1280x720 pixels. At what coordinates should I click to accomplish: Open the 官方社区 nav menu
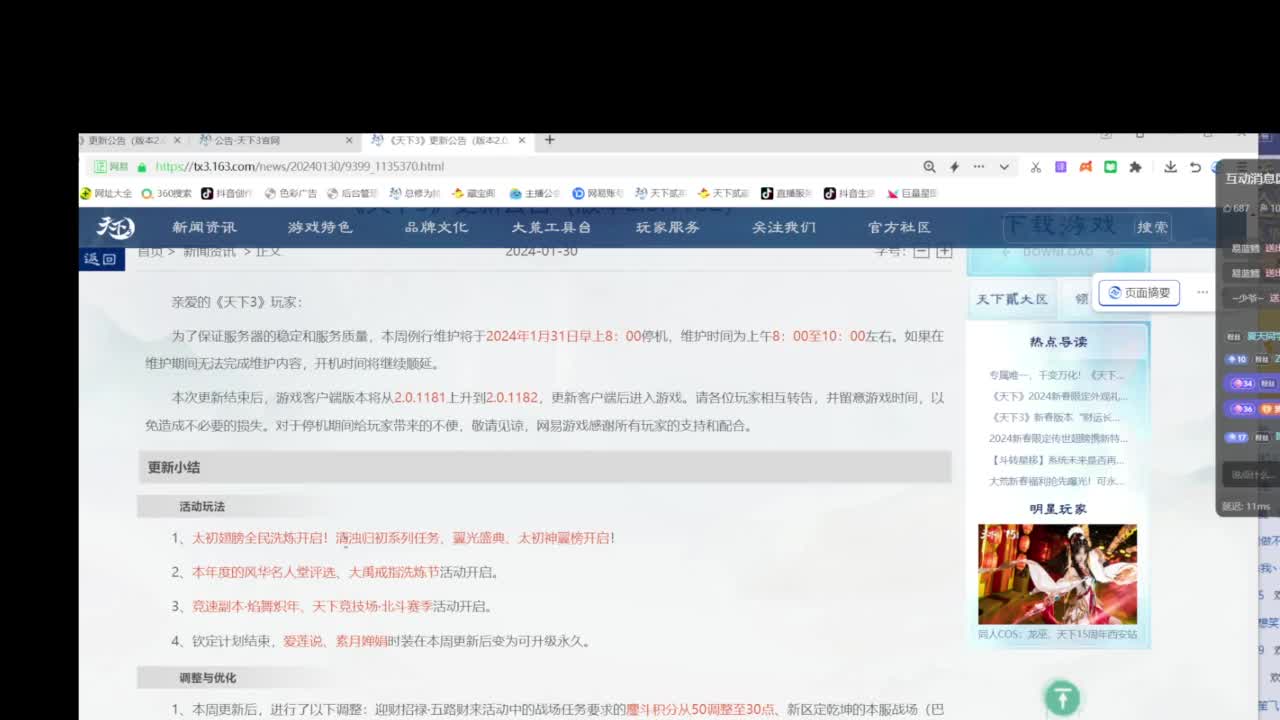click(x=899, y=228)
